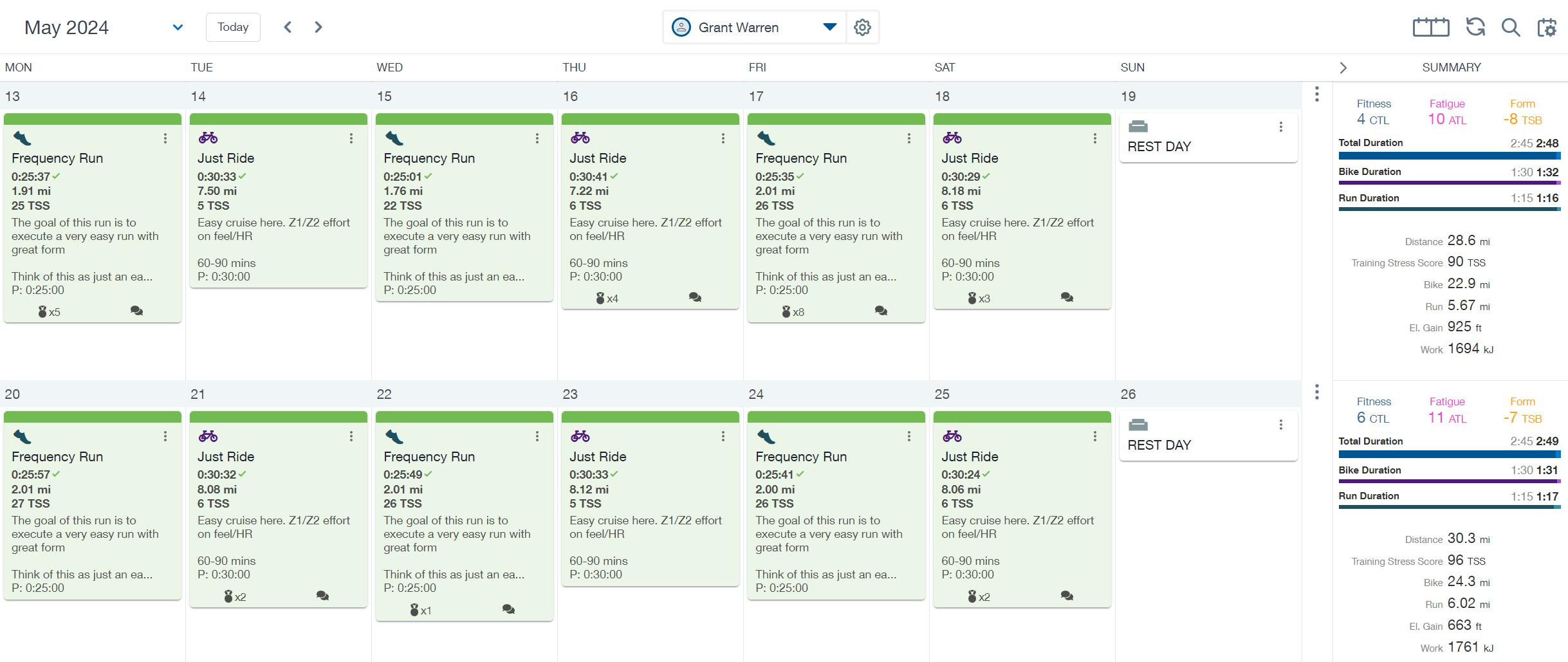This screenshot has width=1568, height=662.
Task: Open May 25 Just Ride workout title
Action: coord(970,457)
